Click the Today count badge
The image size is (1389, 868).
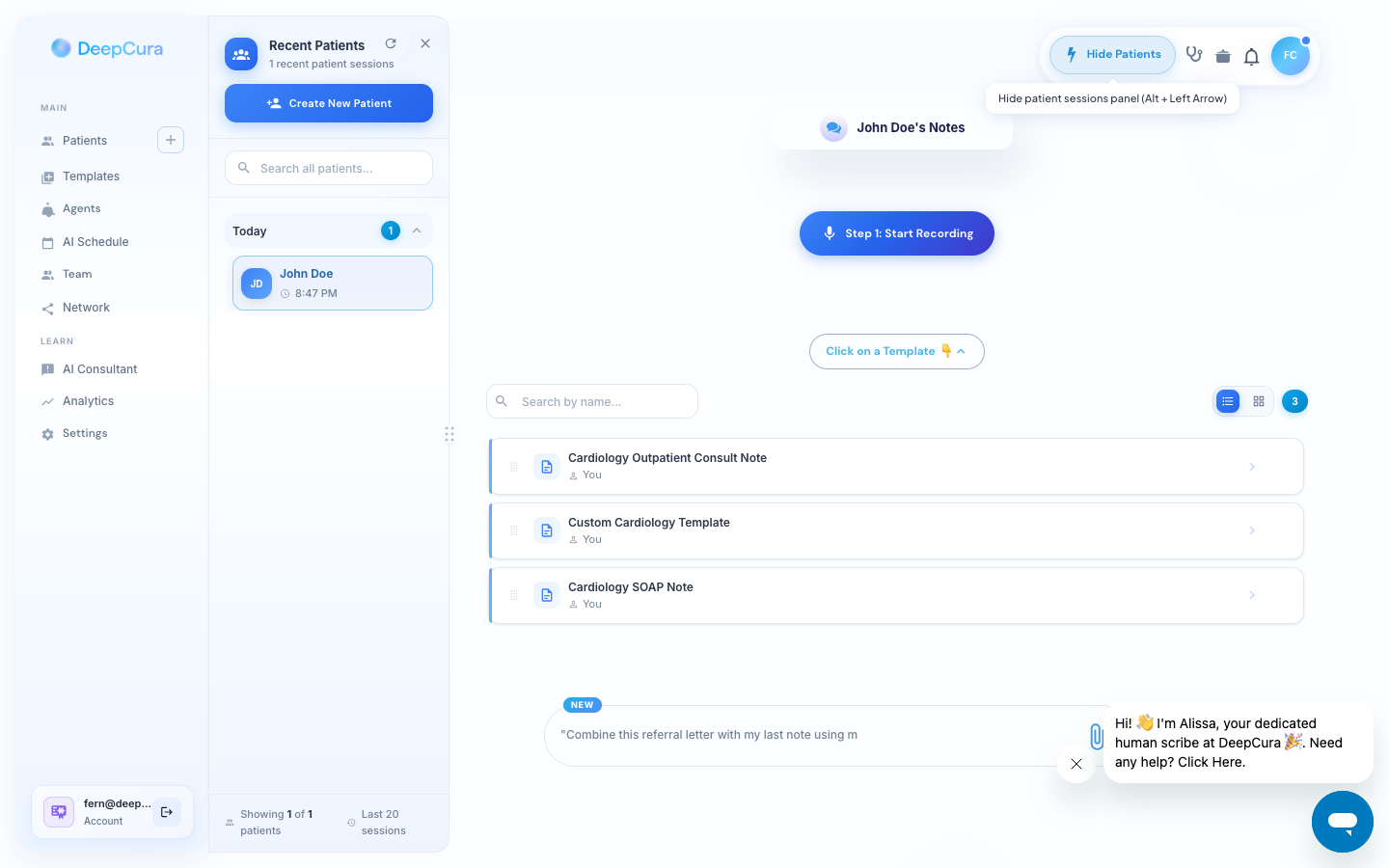(x=391, y=231)
